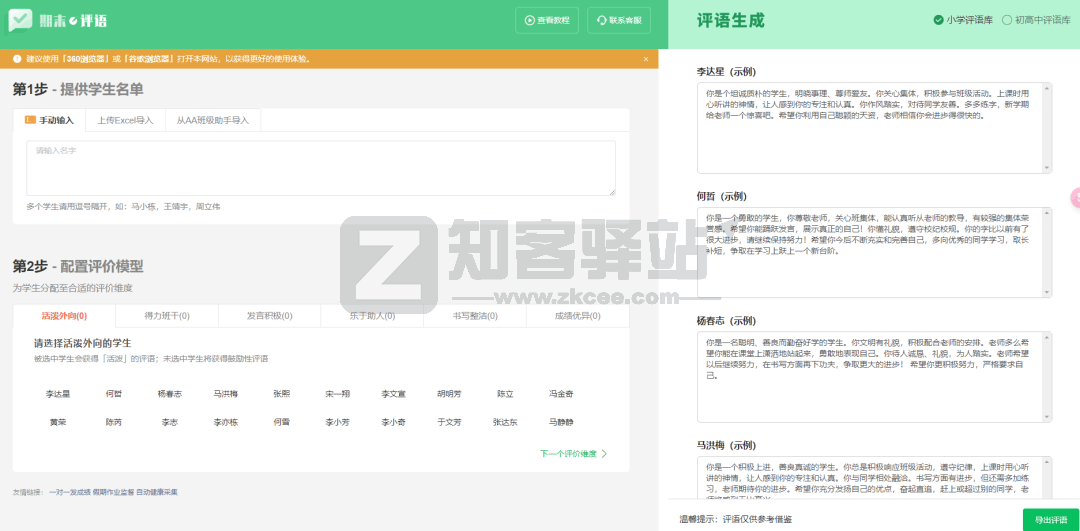The image size is (1080, 531).
Task: Open the 一对一发成绩 friend link
Action: (69, 492)
